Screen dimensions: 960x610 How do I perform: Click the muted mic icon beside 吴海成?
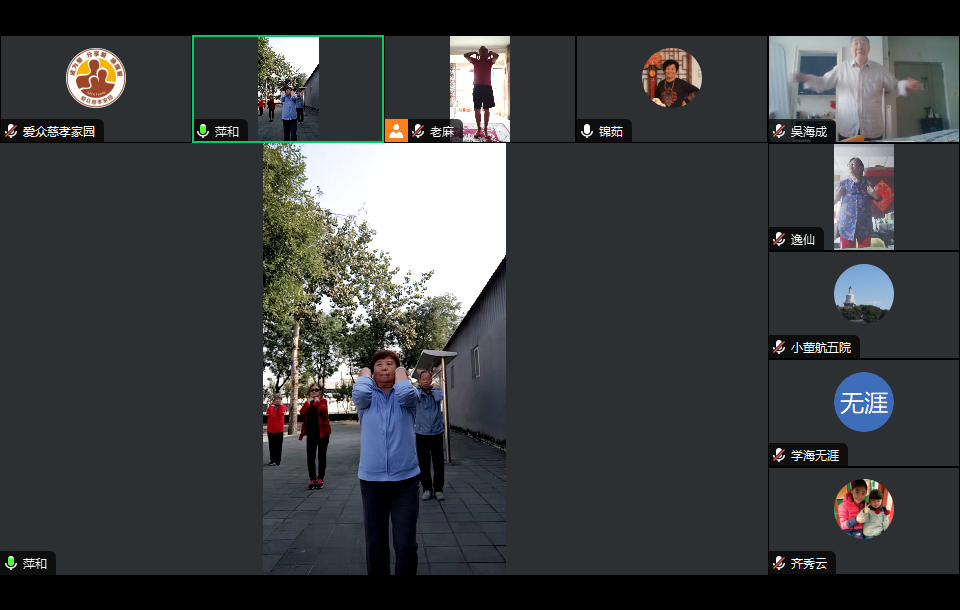pyautogui.click(x=779, y=131)
